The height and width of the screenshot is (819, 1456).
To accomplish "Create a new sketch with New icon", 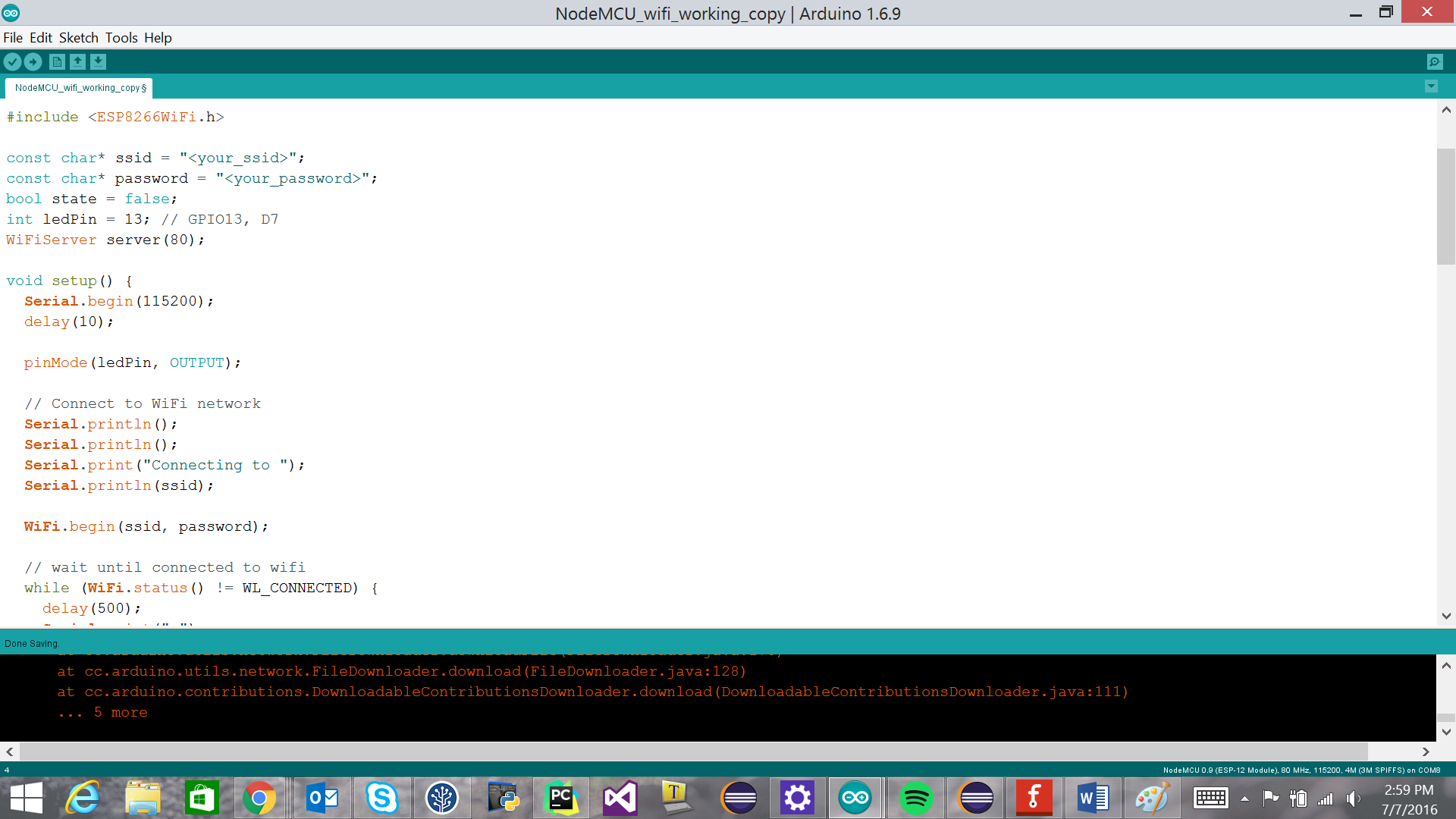I will (57, 62).
